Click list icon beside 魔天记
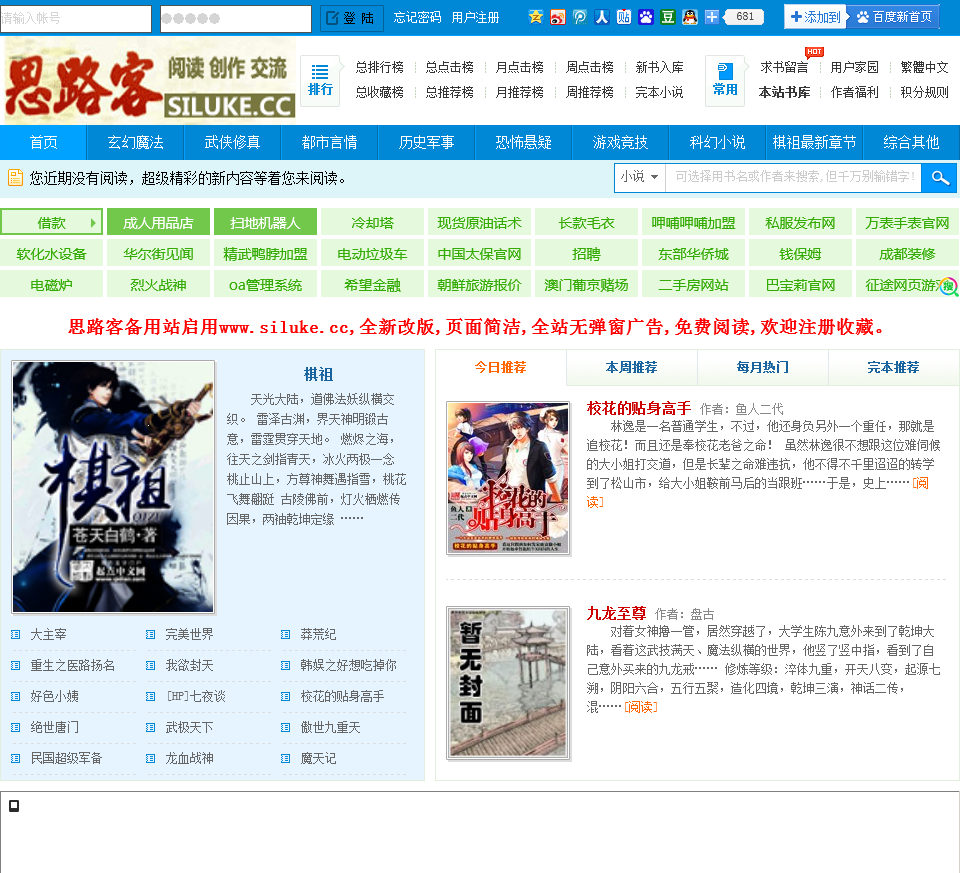The image size is (960, 873). pos(285,759)
